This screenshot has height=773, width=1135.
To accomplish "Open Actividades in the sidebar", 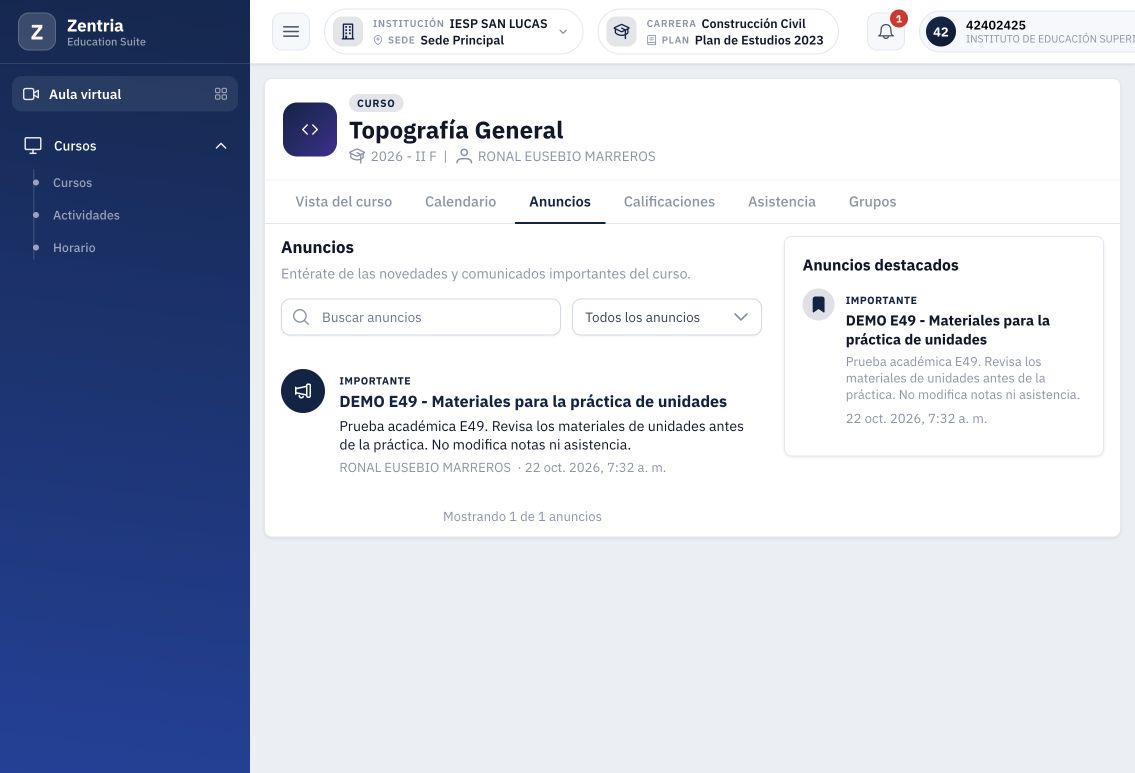I will click(86, 215).
